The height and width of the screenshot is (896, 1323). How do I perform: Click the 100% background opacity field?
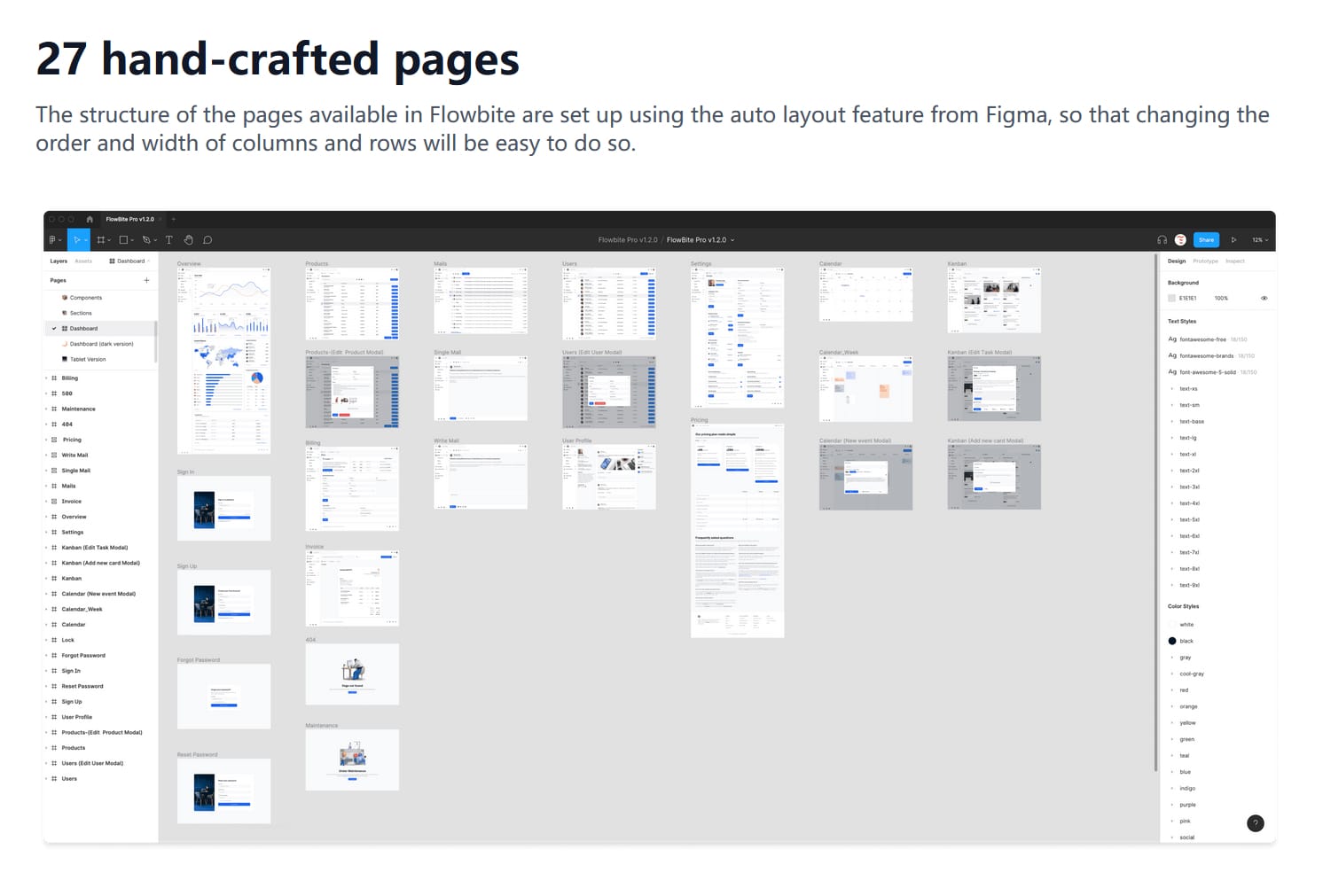[1221, 299]
